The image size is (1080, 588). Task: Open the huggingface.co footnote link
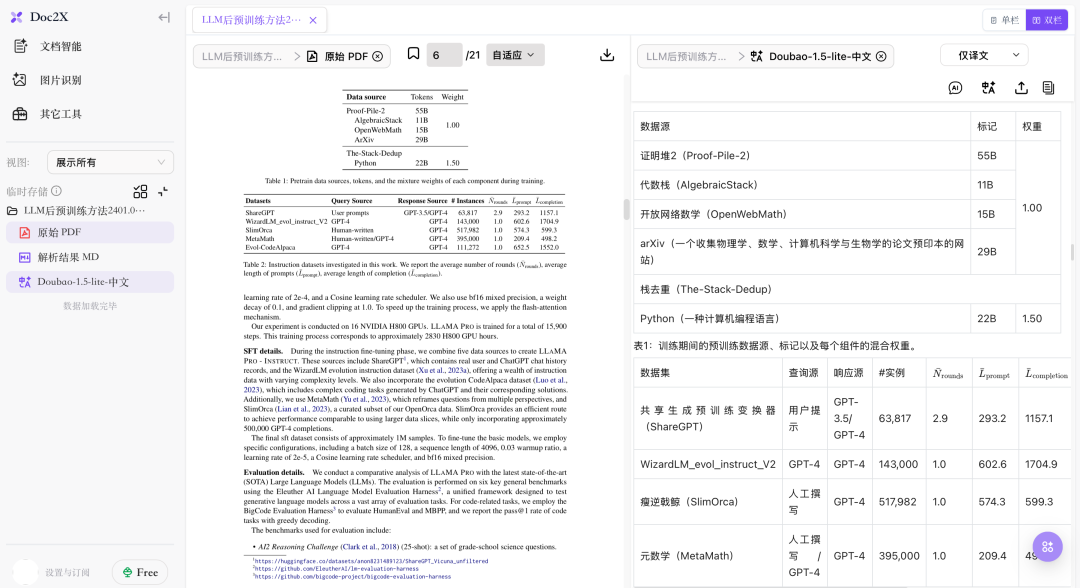(371, 561)
